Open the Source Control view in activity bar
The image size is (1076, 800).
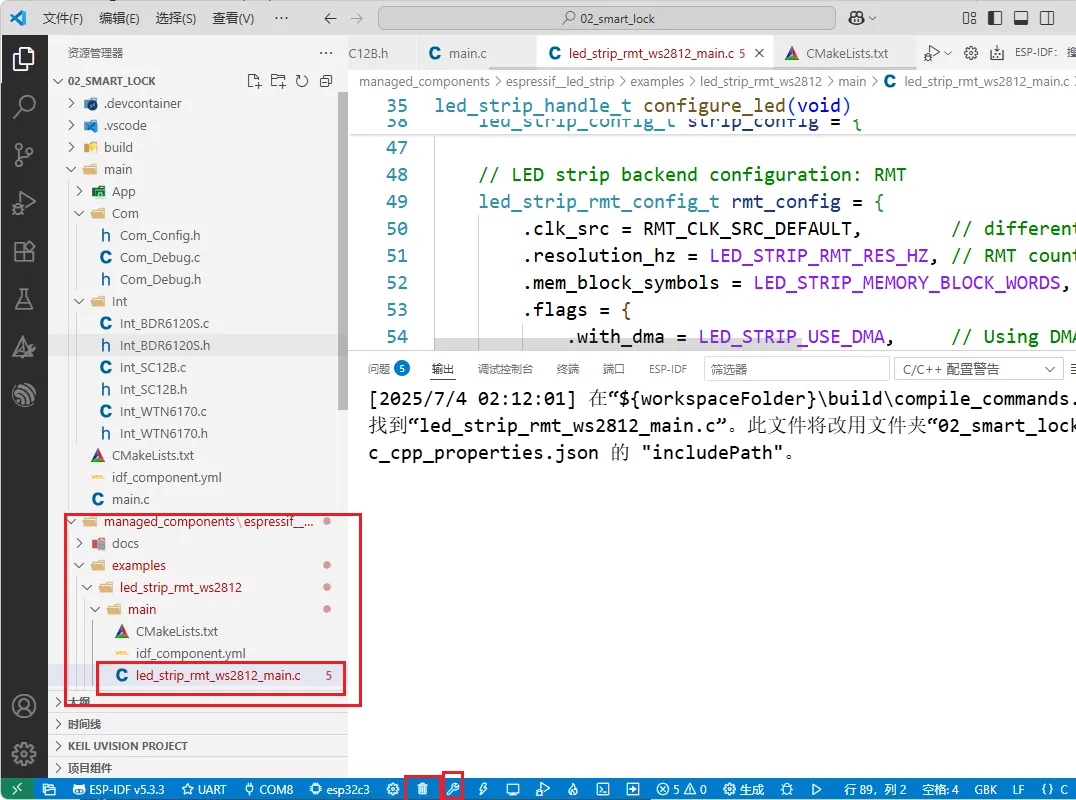pyautogui.click(x=23, y=154)
